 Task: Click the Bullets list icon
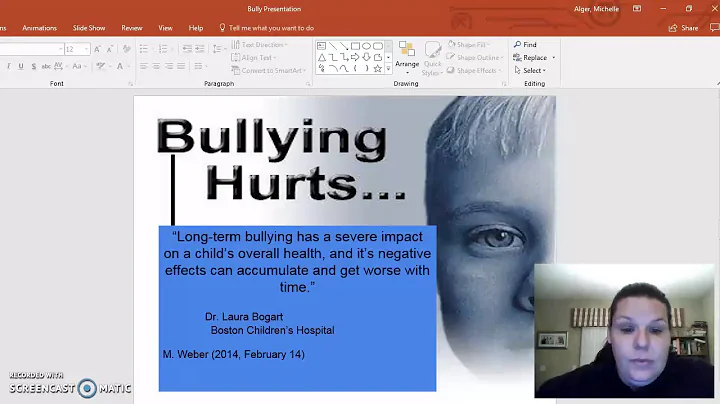pyautogui.click(x=145, y=49)
